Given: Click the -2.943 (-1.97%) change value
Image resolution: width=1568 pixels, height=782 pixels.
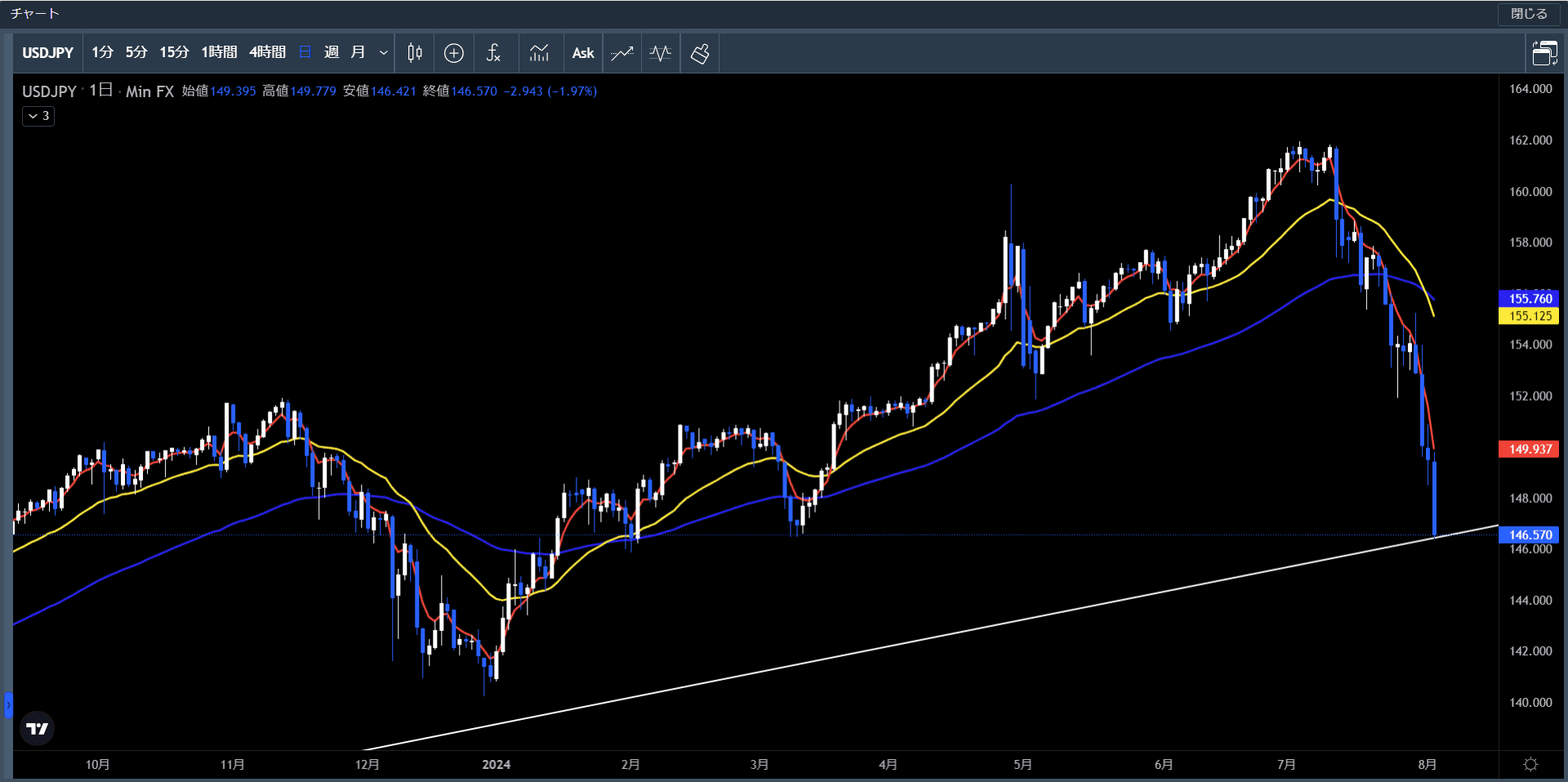Looking at the screenshot, I should point(550,91).
